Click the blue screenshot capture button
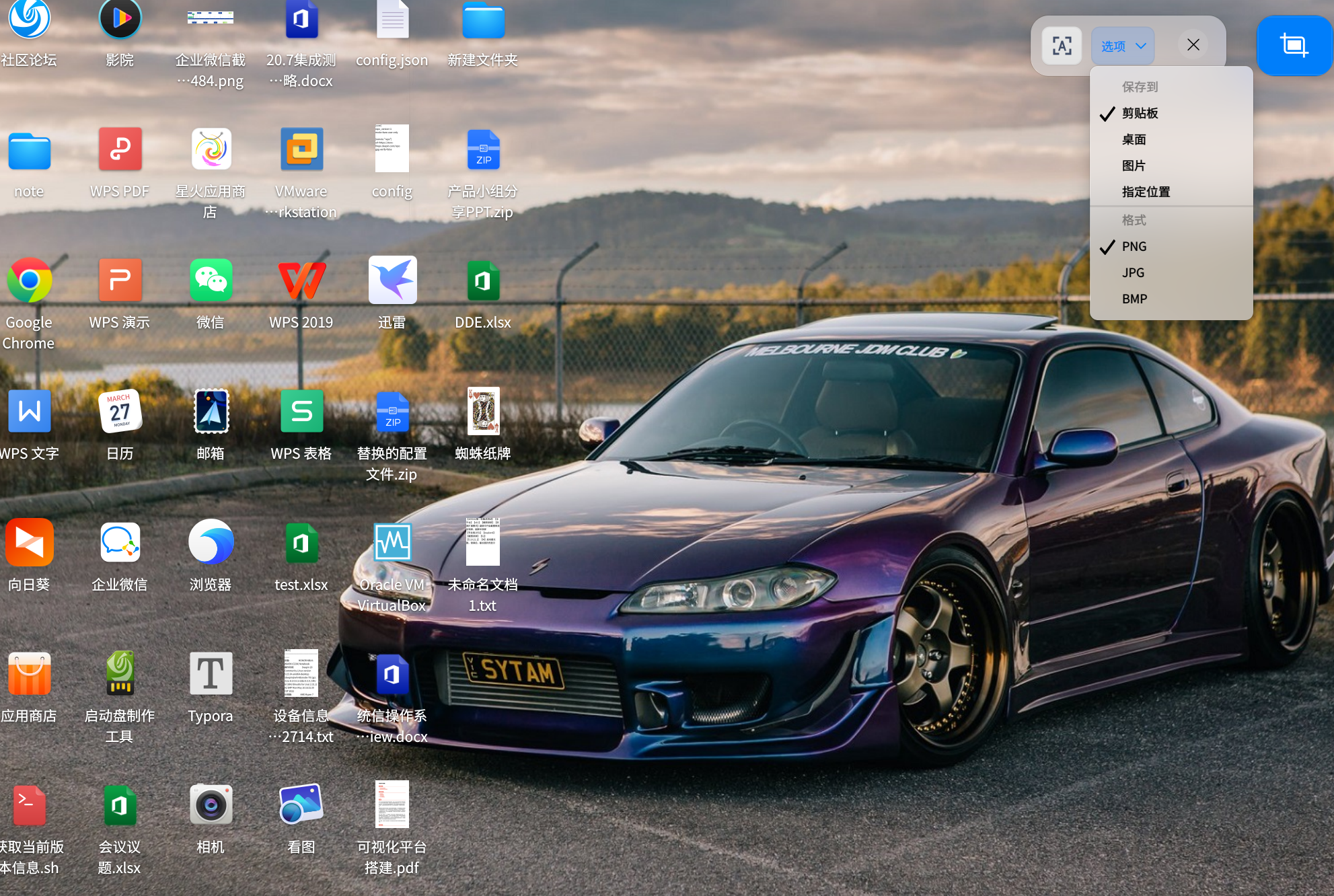Viewport: 1334px width, 896px height. click(1294, 46)
